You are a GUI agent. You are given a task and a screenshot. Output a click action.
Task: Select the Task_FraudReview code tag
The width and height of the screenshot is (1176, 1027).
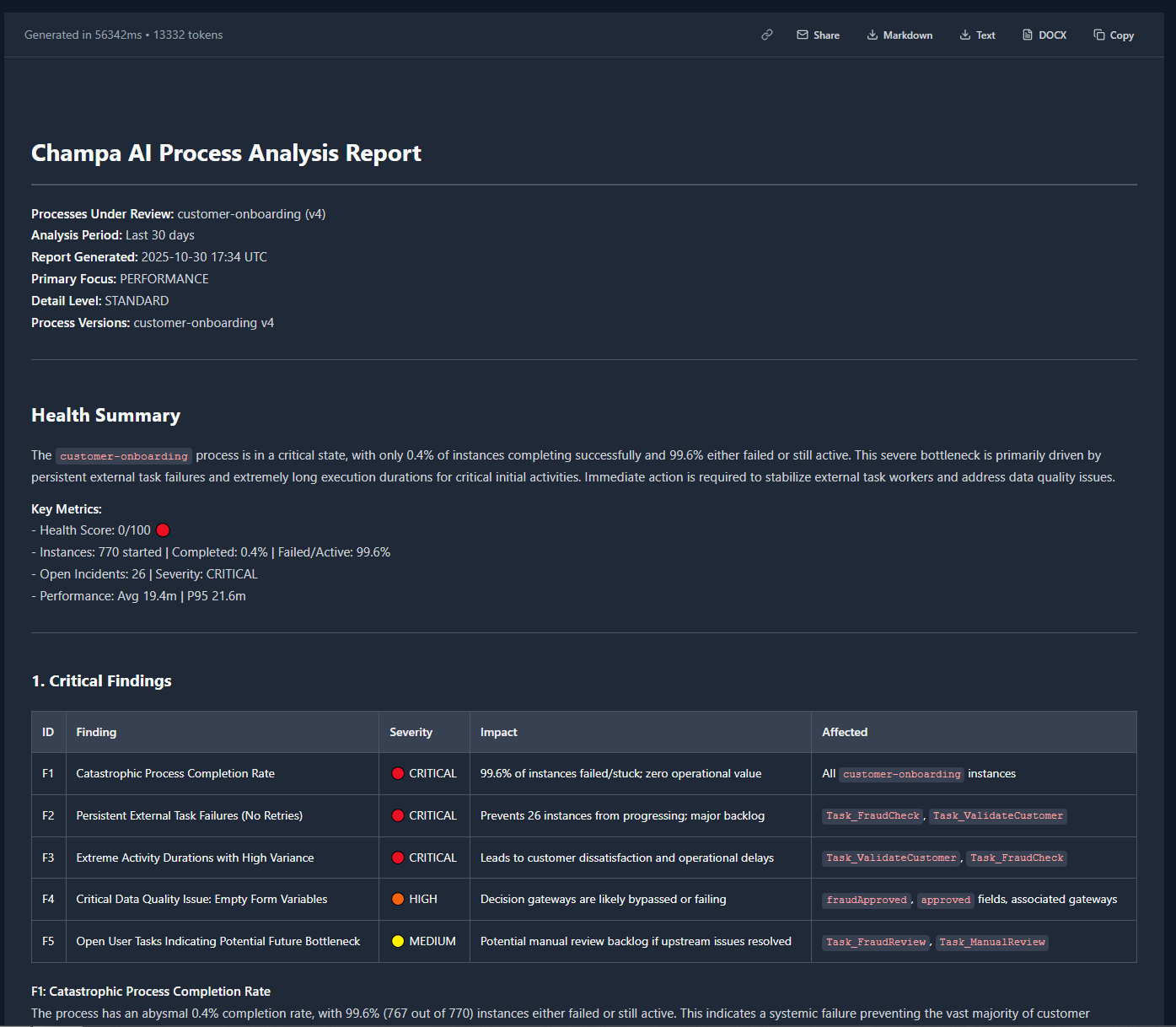point(876,942)
